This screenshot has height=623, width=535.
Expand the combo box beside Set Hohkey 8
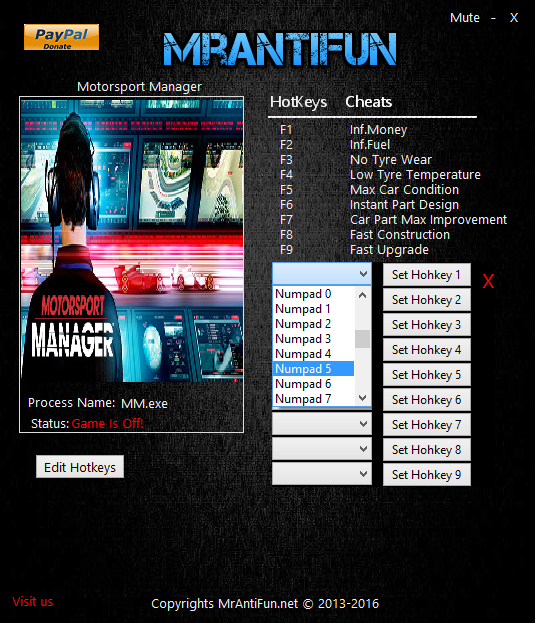322,449
